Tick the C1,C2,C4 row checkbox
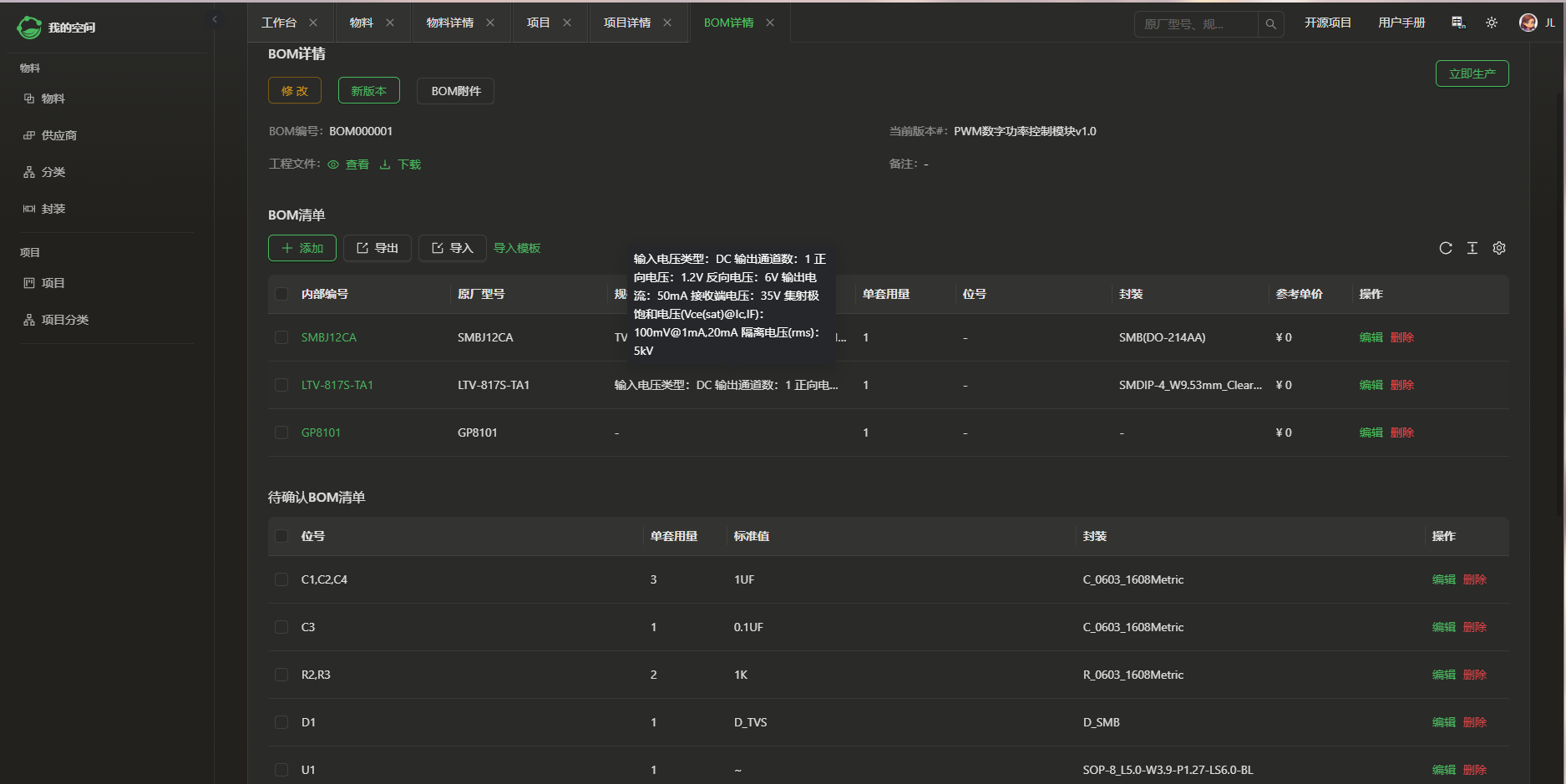 (281, 579)
